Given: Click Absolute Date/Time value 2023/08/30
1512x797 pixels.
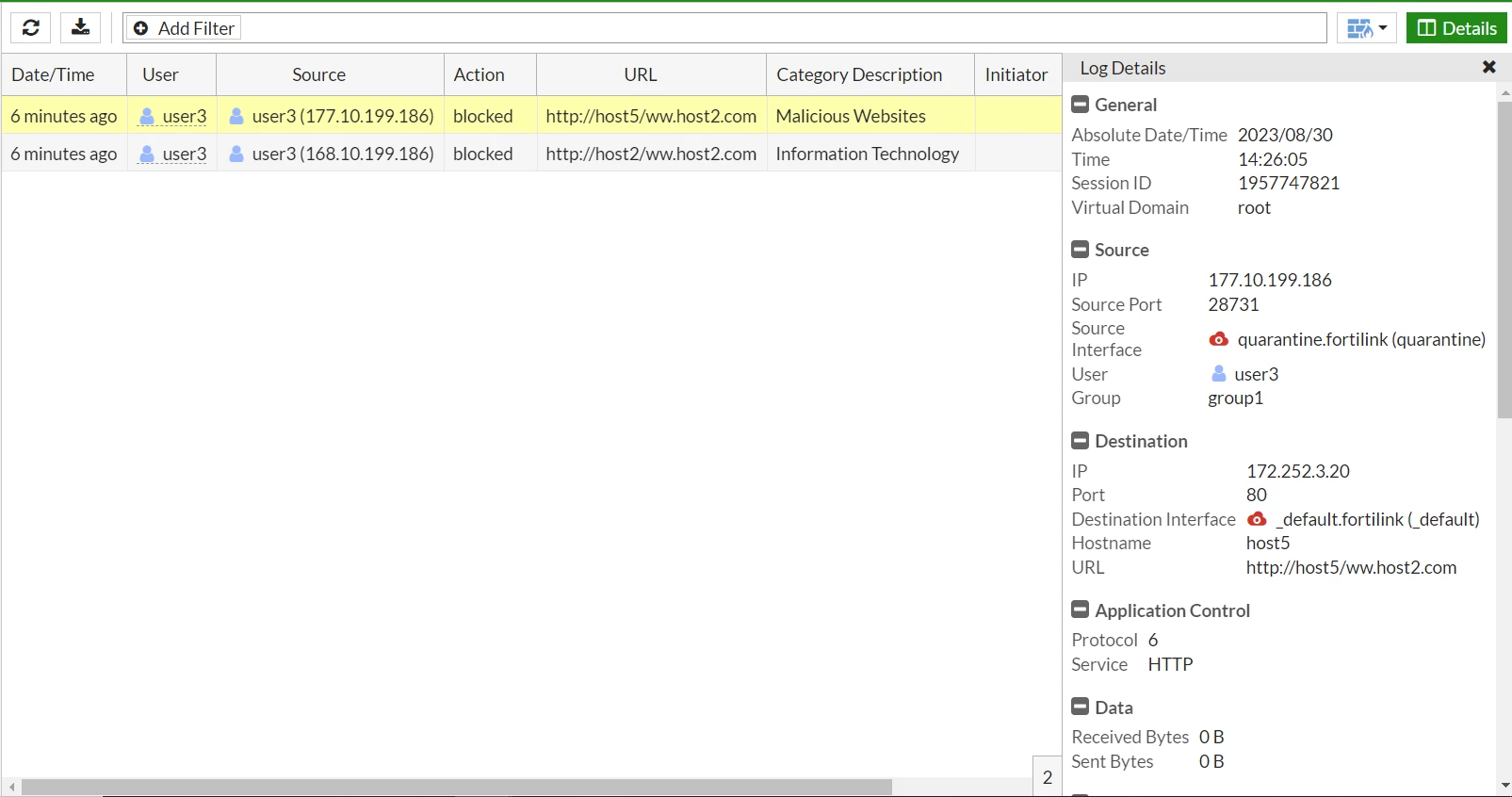Looking at the screenshot, I should click(1285, 135).
